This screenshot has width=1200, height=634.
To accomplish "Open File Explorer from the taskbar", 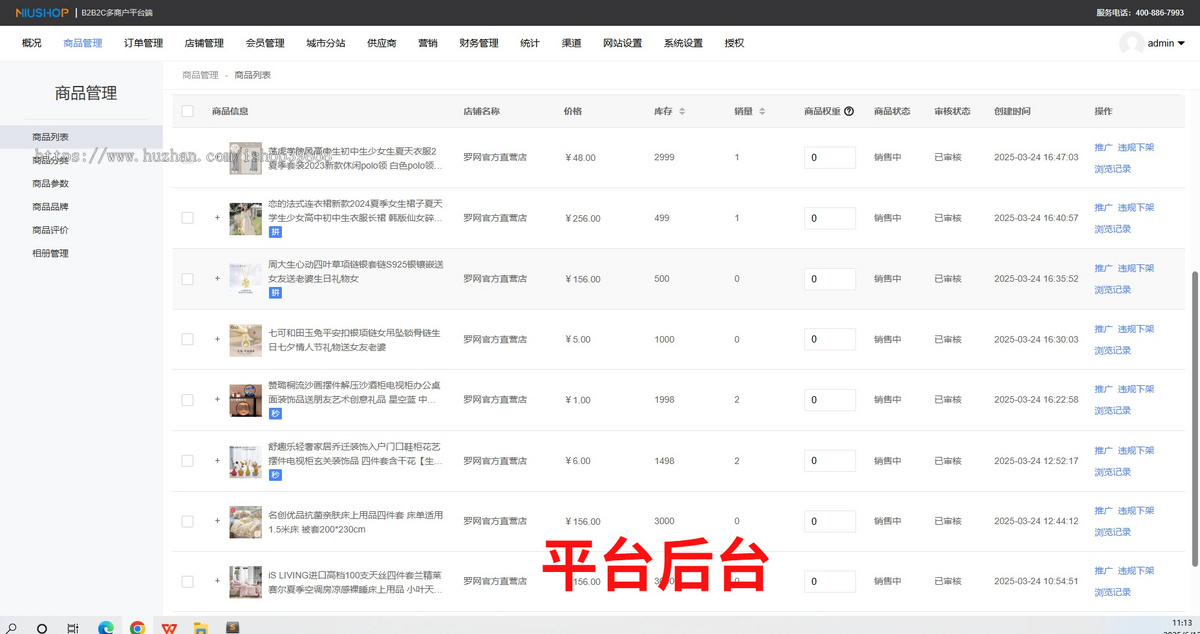I will pos(200,627).
